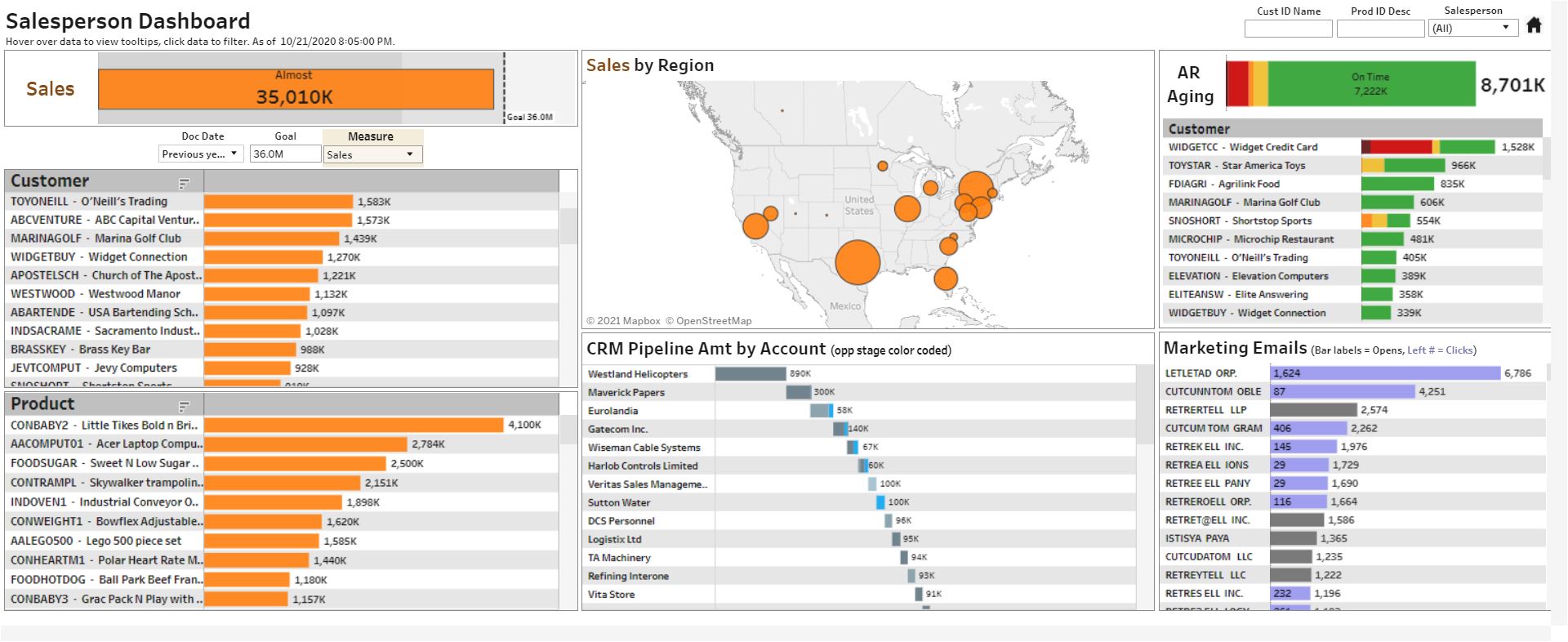Click TOYSTAR Star America Toys AR row

[x=1352, y=166]
